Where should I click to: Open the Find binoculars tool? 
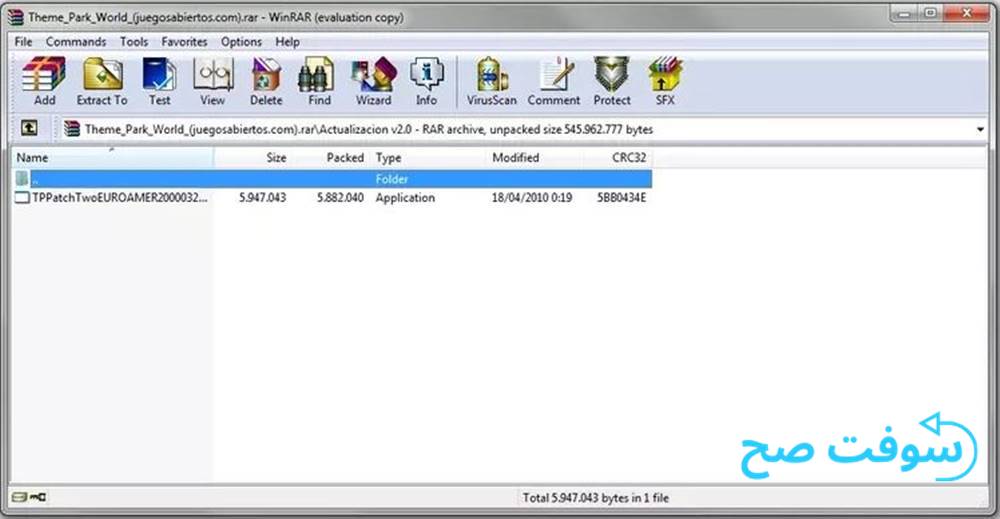tap(319, 81)
